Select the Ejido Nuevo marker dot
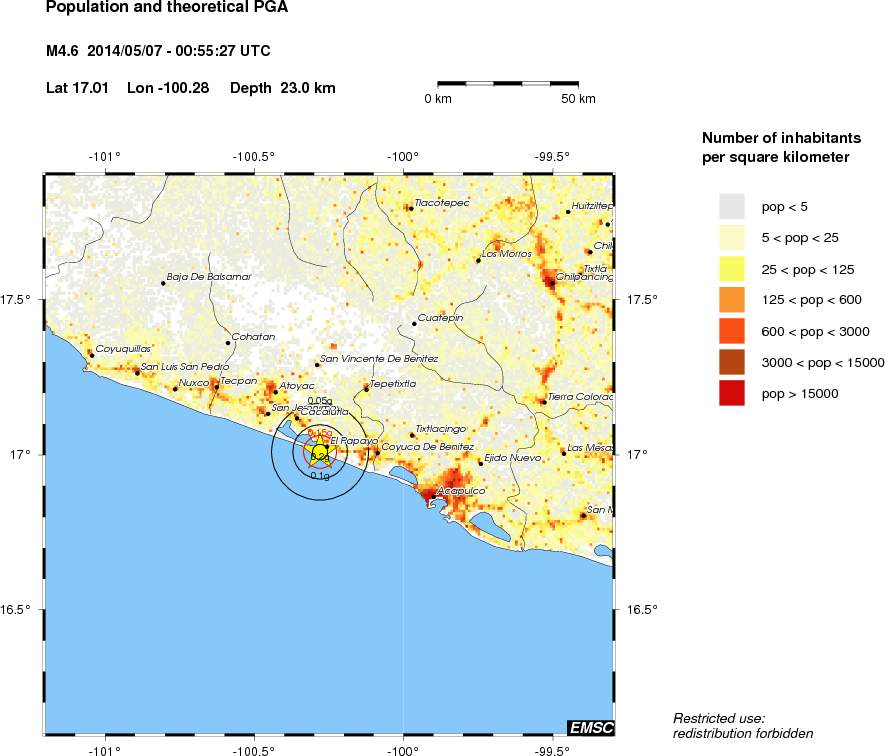The image size is (885, 756). click(x=480, y=463)
